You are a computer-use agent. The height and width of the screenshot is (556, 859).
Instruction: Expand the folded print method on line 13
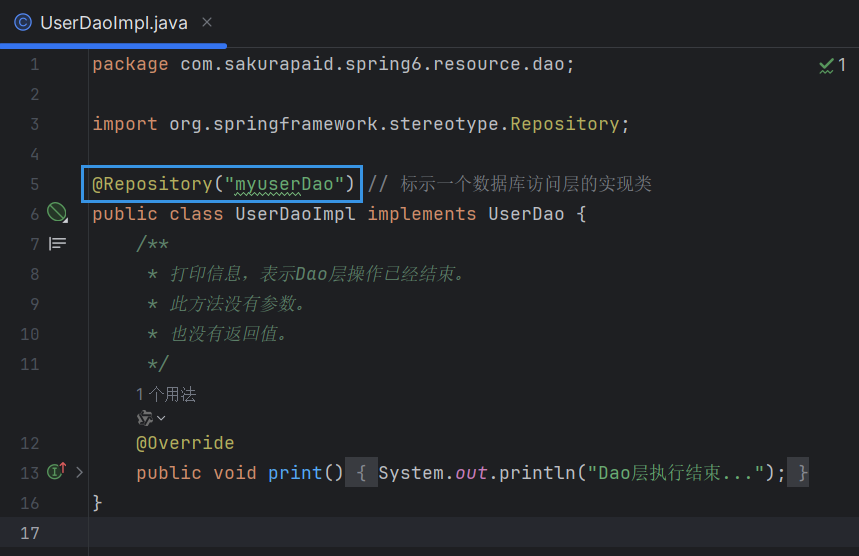(x=79, y=472)
